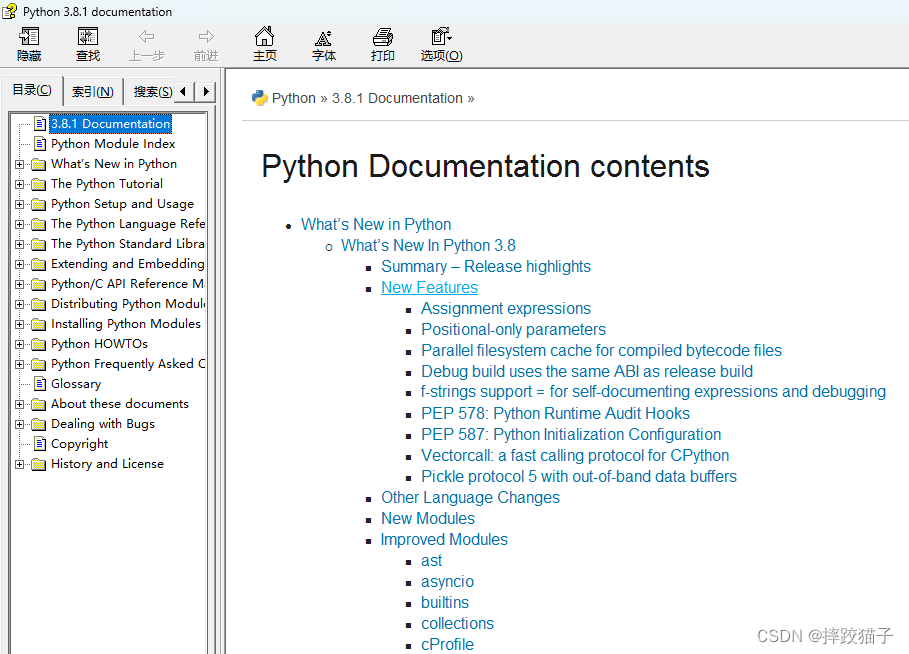Select Copyright in contents tree
Screen dimensions: 909x654
(x=79, y=444)
